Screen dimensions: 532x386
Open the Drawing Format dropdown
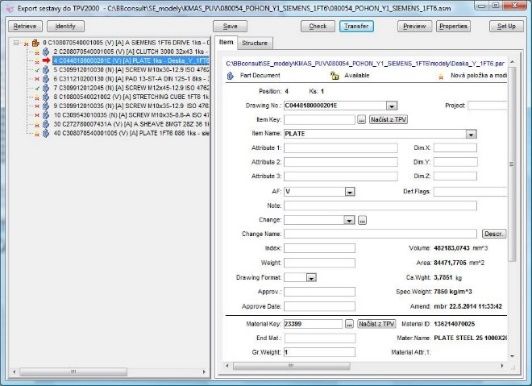coord(311,278)
